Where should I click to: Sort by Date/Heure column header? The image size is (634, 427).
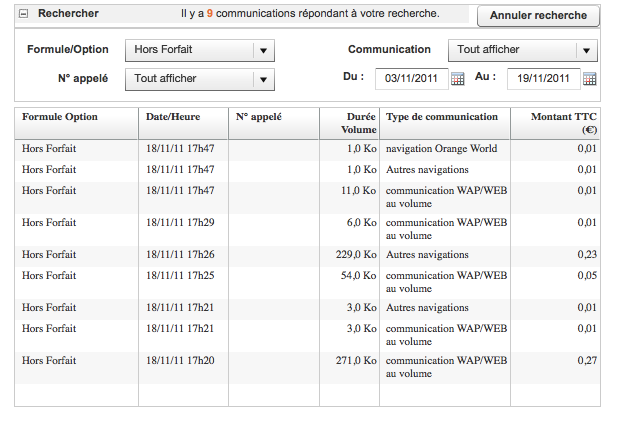173,117
